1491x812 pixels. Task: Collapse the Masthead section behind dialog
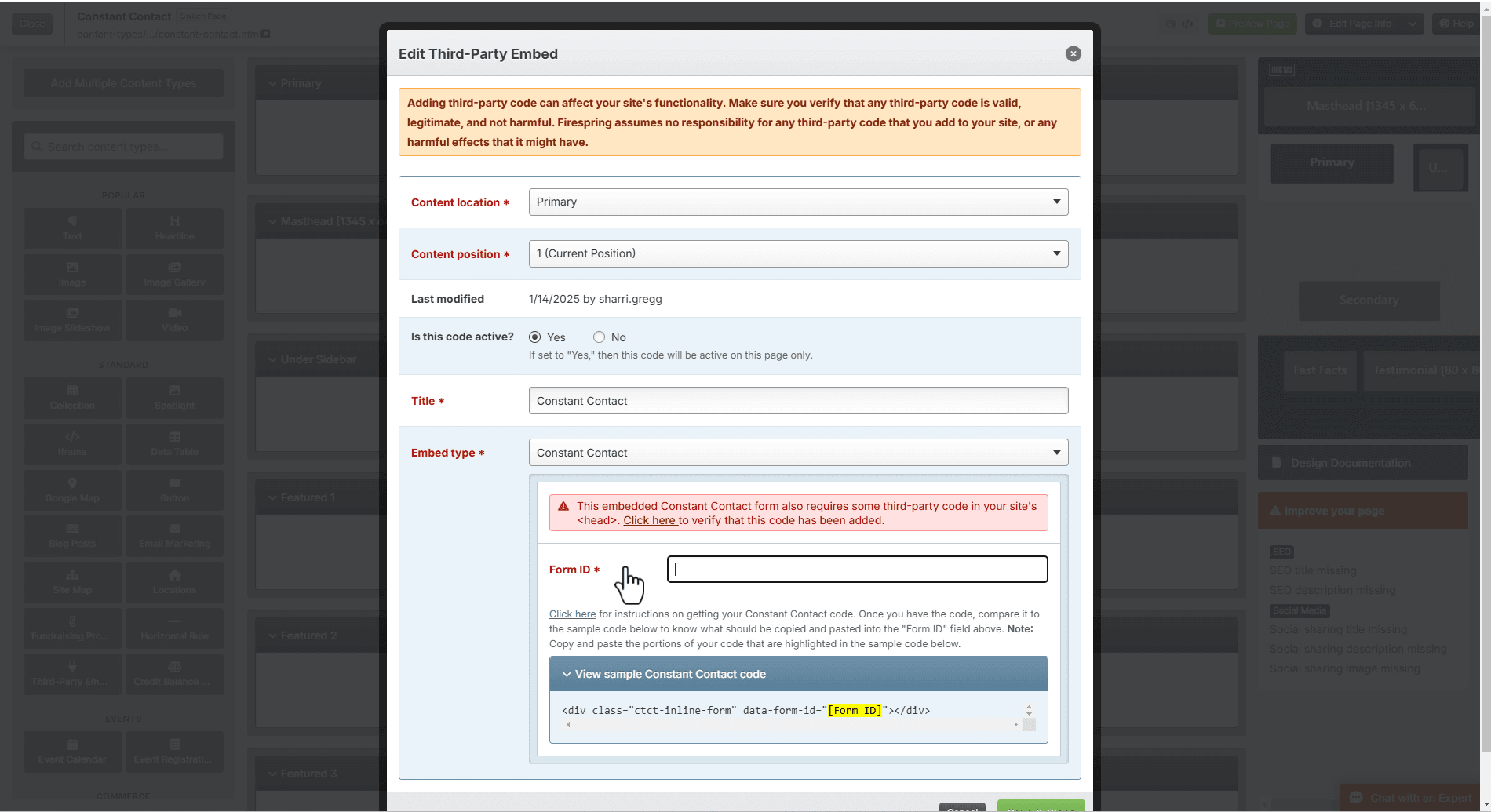click(x=272, y=221)
